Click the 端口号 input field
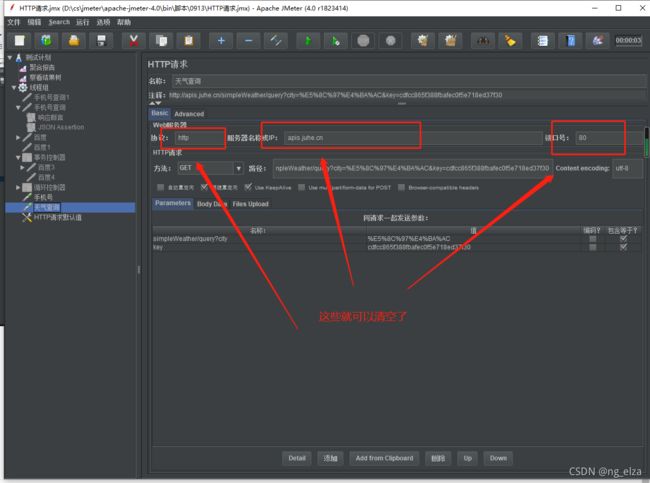 [x=611, y=138]
